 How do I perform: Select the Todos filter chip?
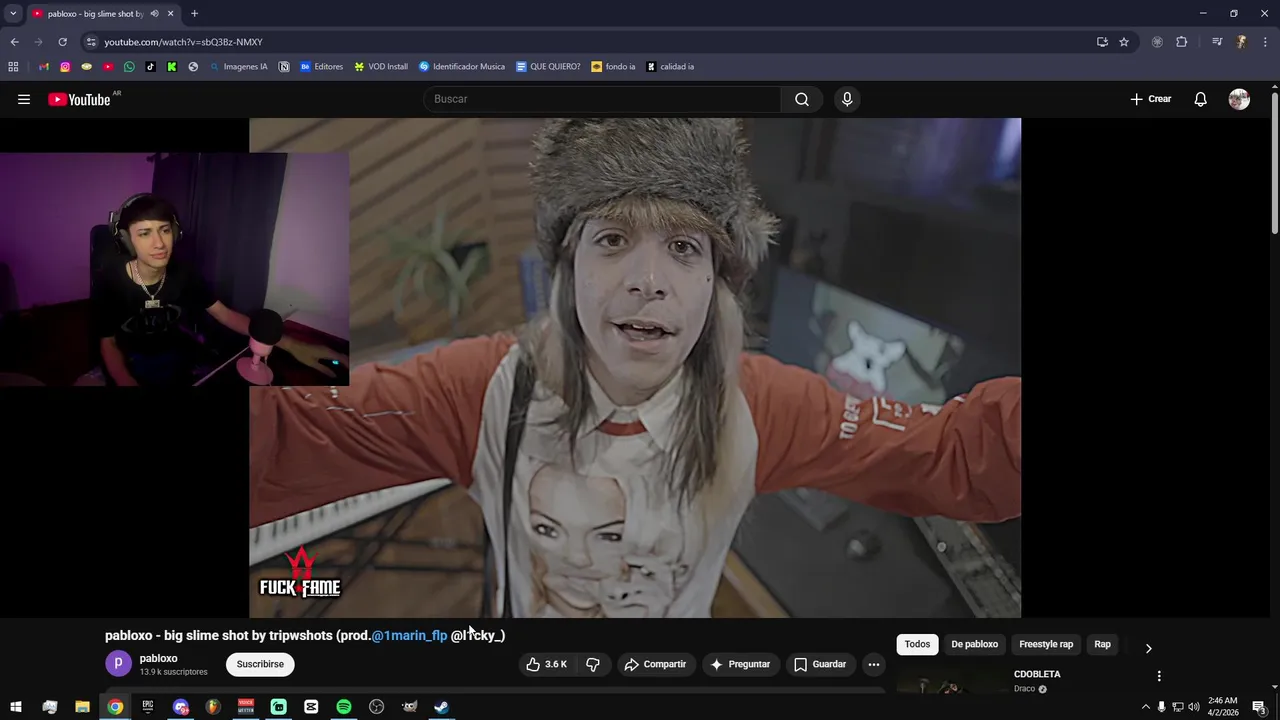(x=917, y=644)
